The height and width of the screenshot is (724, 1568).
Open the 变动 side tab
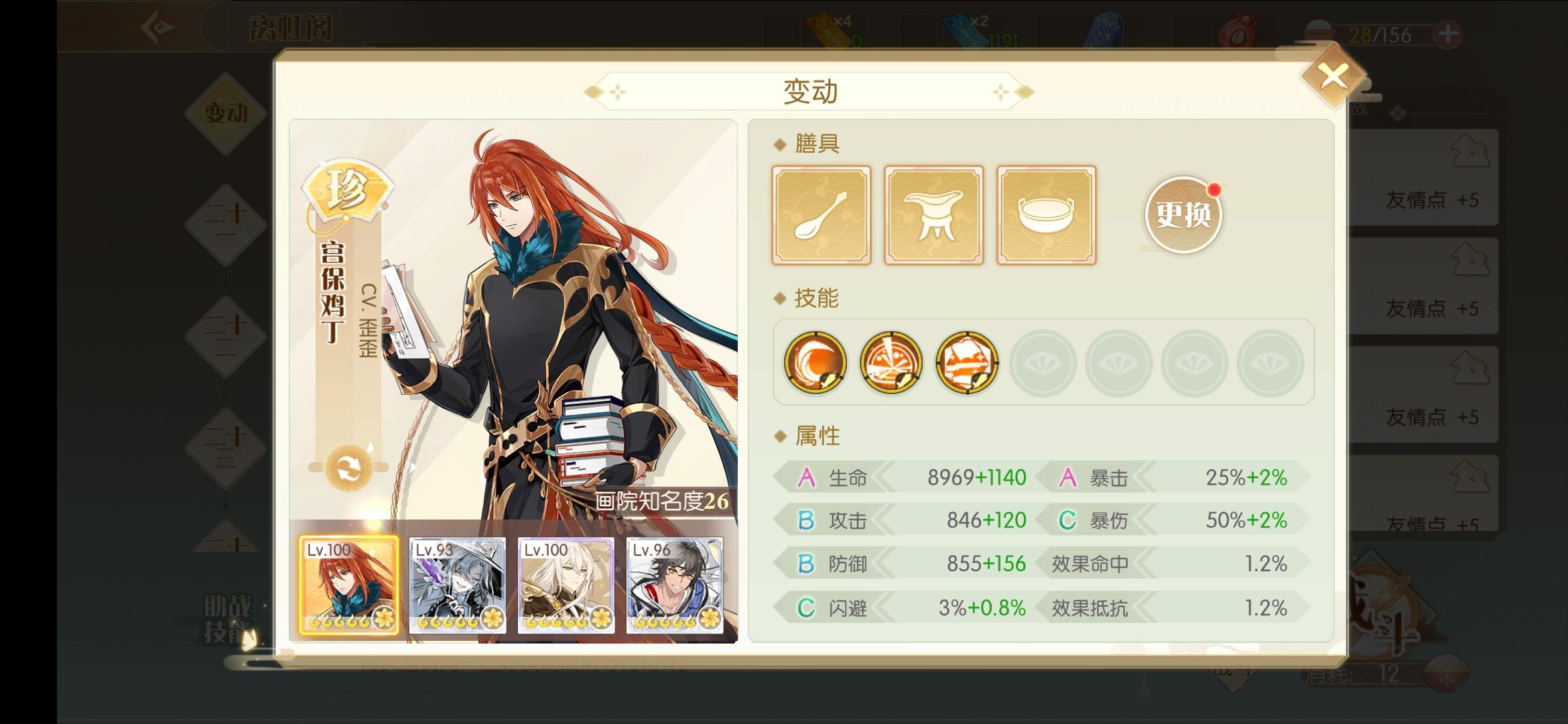[226, 113]
